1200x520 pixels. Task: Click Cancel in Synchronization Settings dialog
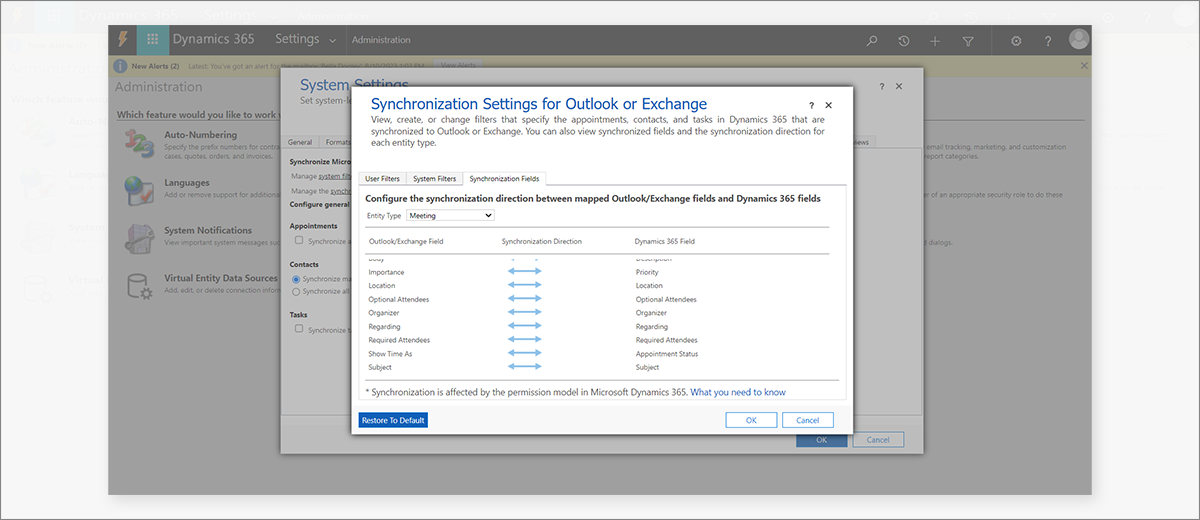[x=808, y=420]
